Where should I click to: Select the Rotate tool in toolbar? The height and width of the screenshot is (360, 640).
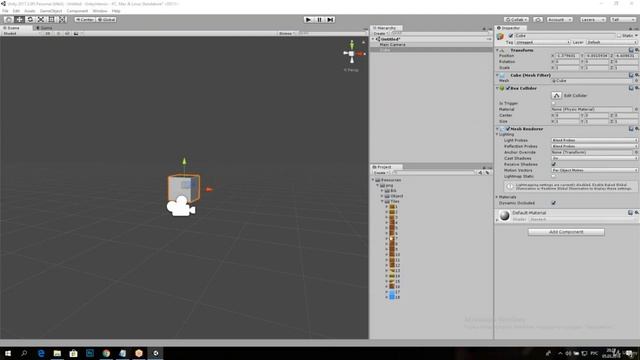click(x=30, y=19)
